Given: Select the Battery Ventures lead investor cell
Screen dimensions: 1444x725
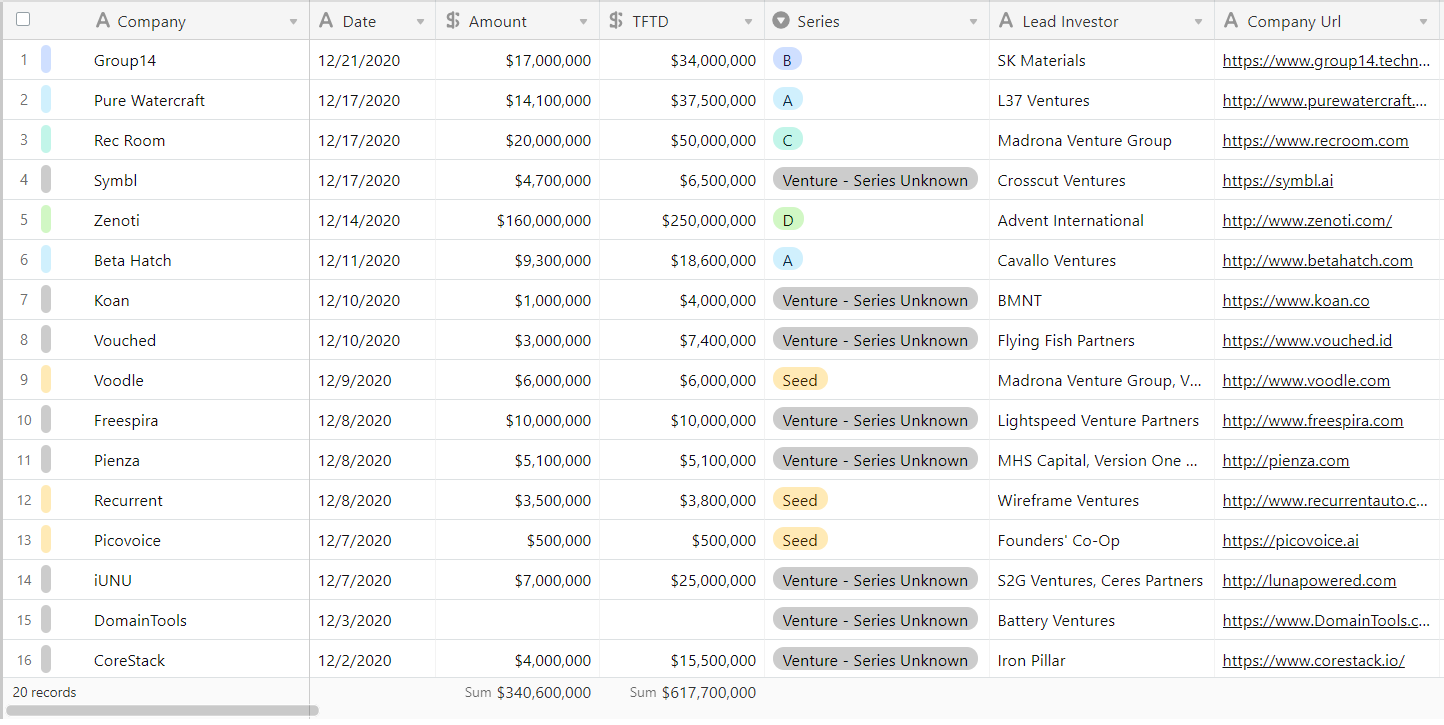Looking at the screenshot, I should click(1102, 620).
